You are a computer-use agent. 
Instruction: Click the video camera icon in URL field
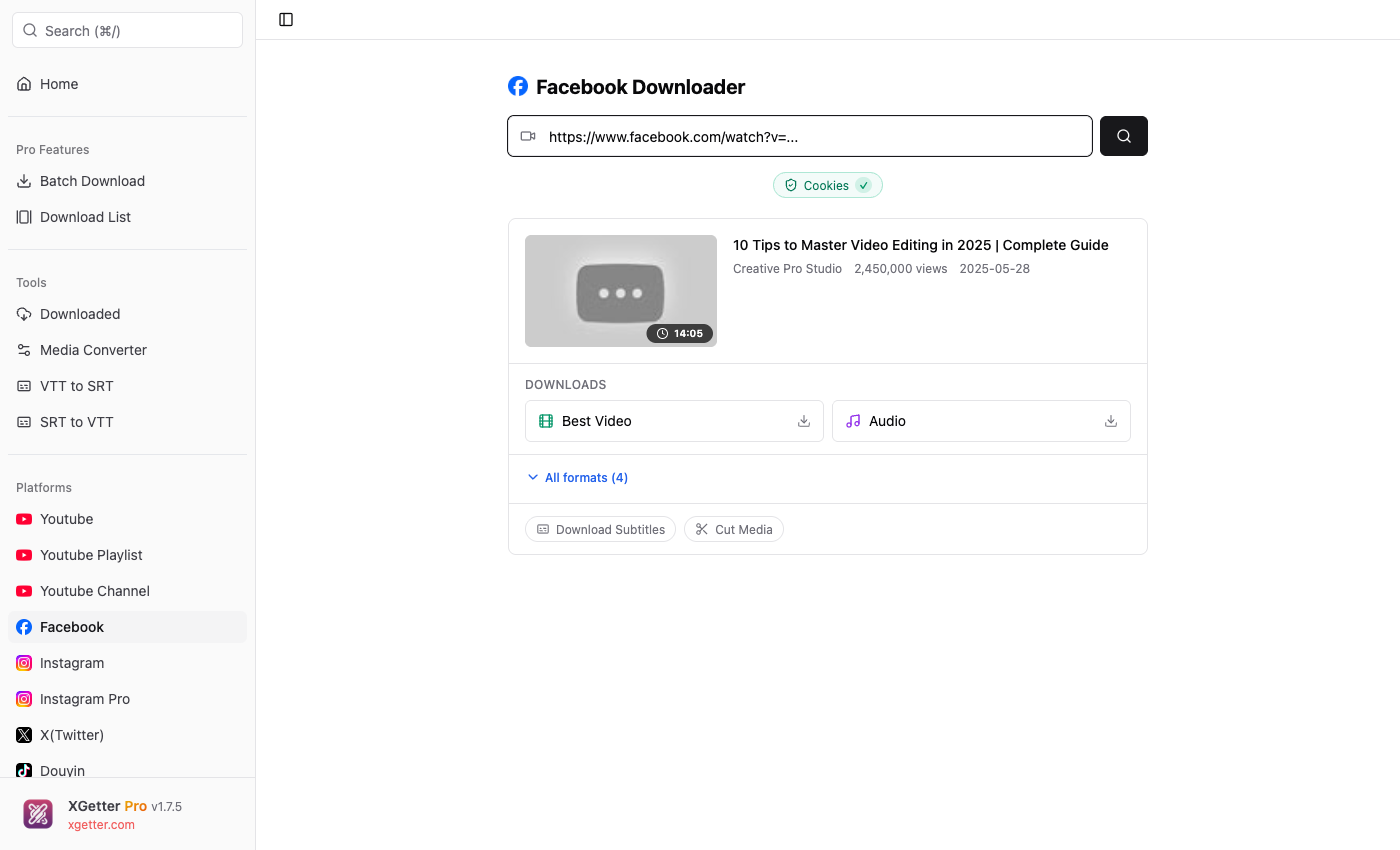(528, 136)
